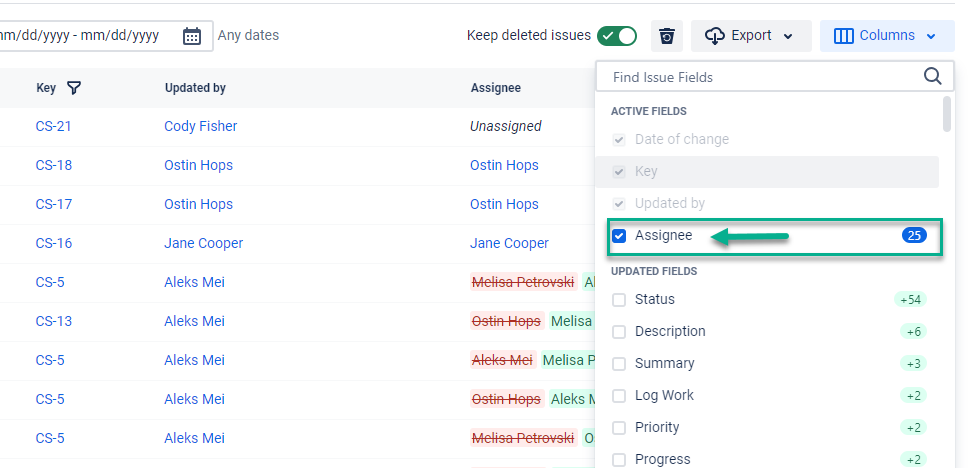968x468 pixels.
Task: Open issue CS-21
Action: [54, 127]
